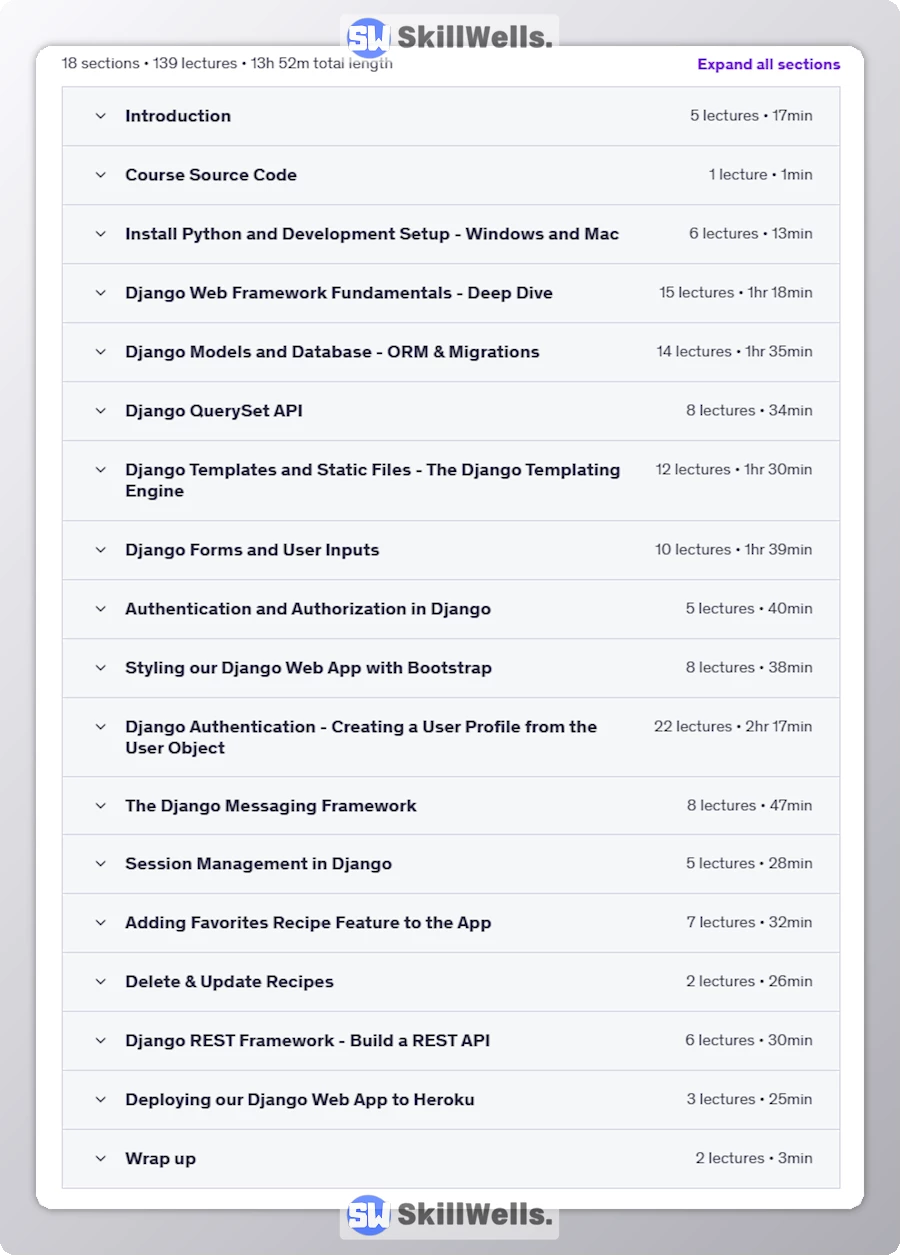This screenshot has width=900, height=1255.
Task: Select Django Forms and User Inputs title
Action: (252, 550)
